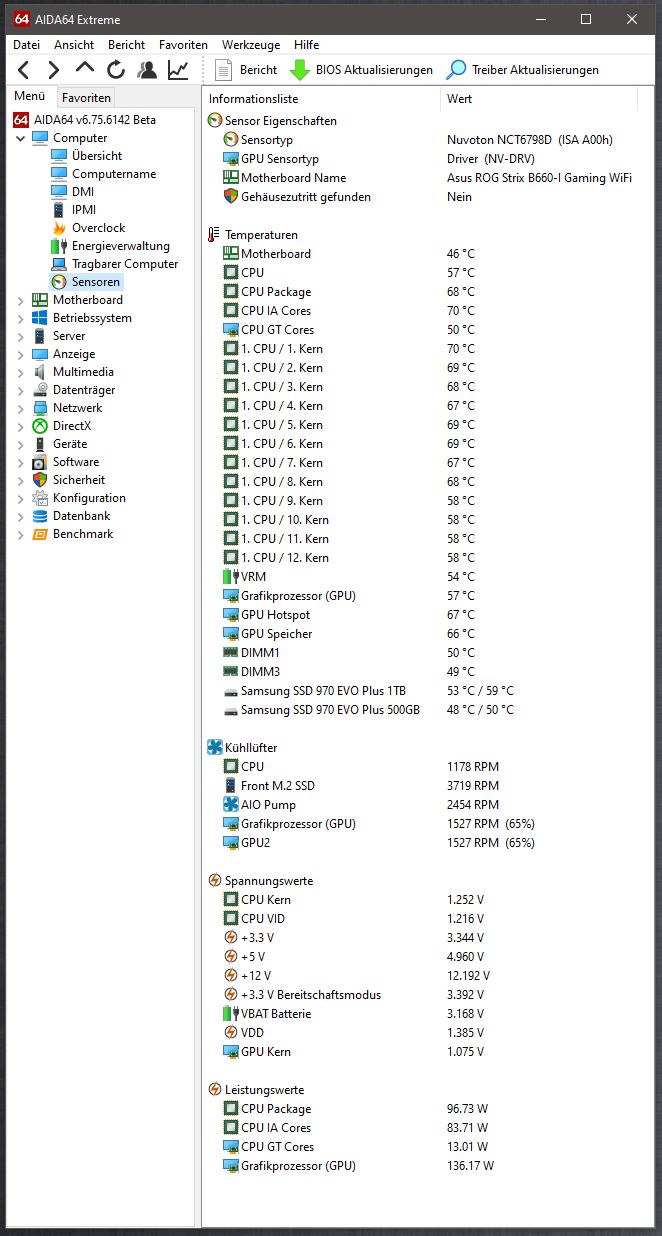This screenshot has width=662, height=1236.
Task: Click the Gehäusezutritt gefunden shield icon
Action: 231,197
